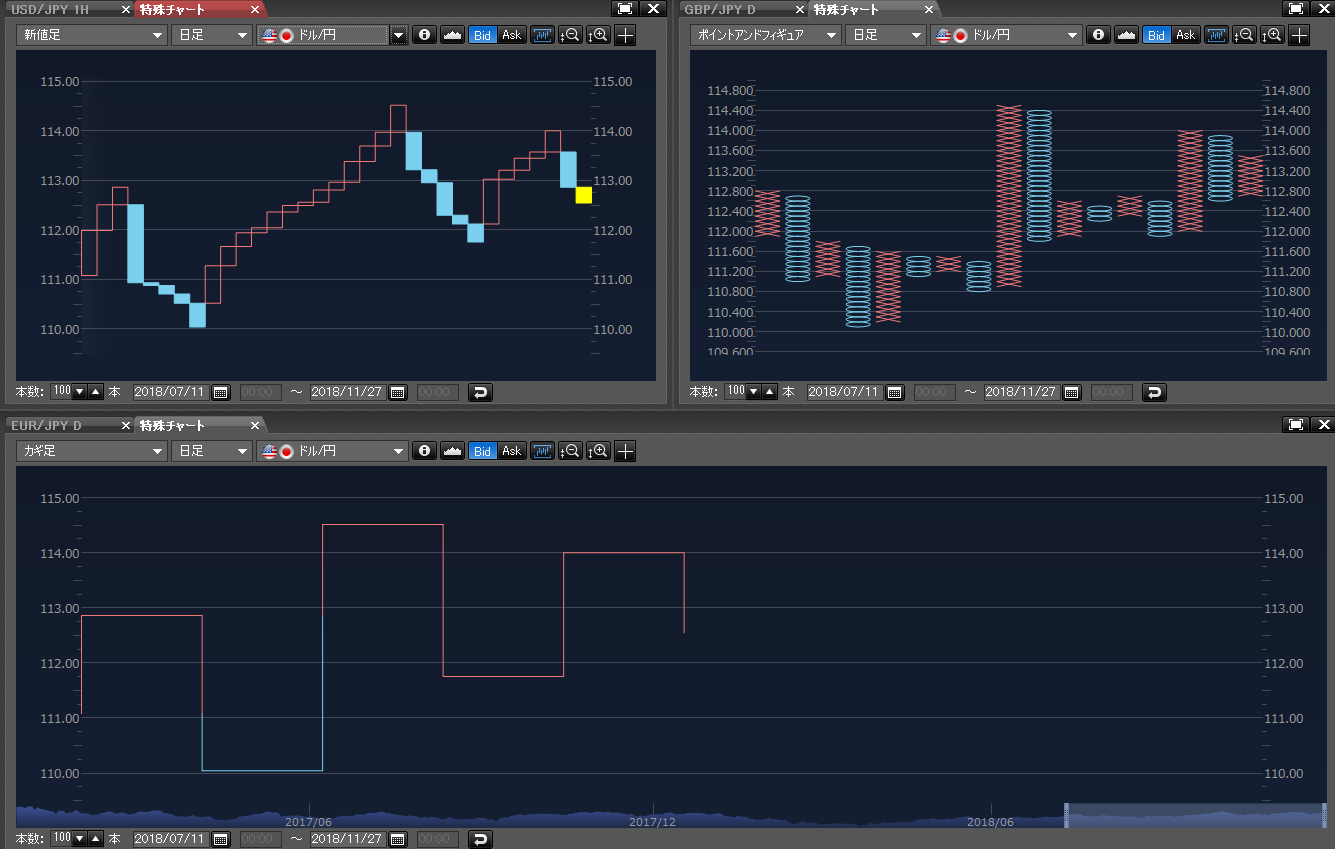Viewport: 1335px width, 849px height.
Task: Click bar count field 100 in カギ足 panel
Action: click(x=63, y=839)
